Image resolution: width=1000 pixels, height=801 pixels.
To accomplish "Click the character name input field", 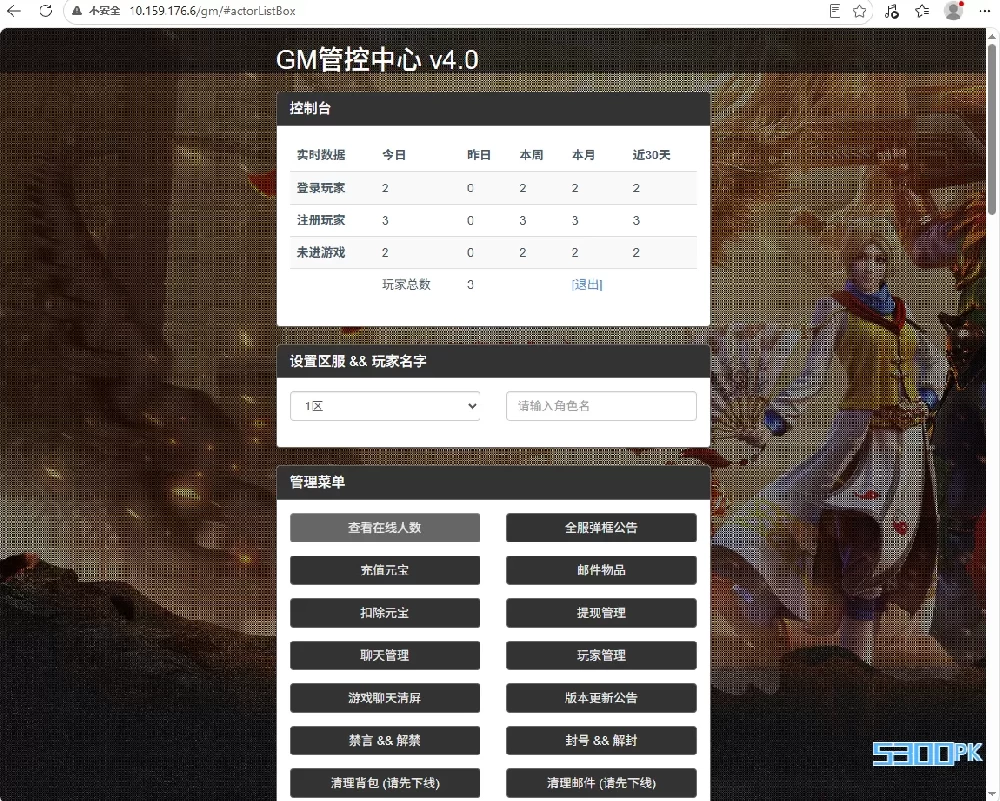I will [601, 406].
